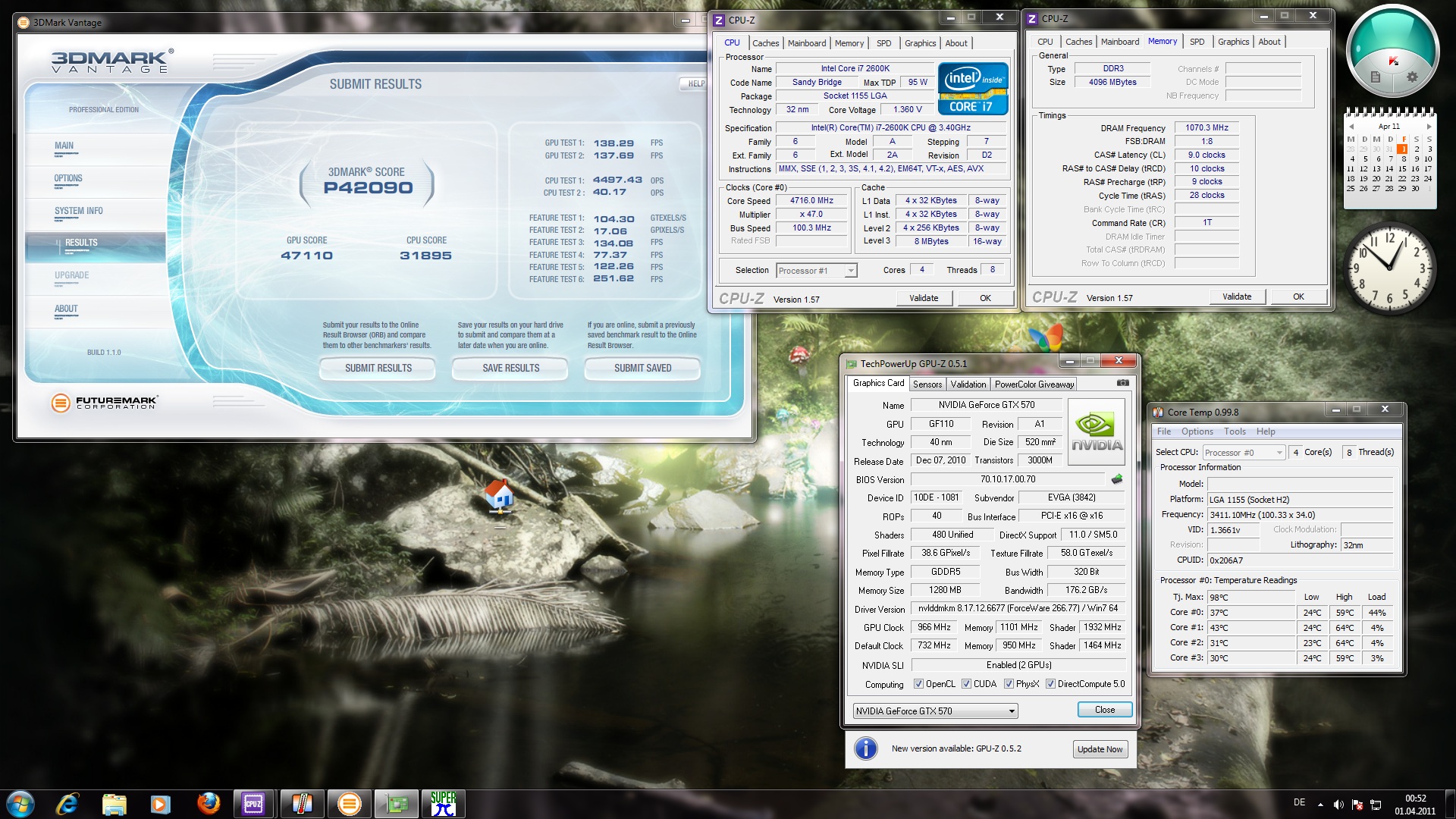Click OK in right CPU-Z window
Screen dimensions: 1456x819
(1298, 297)
